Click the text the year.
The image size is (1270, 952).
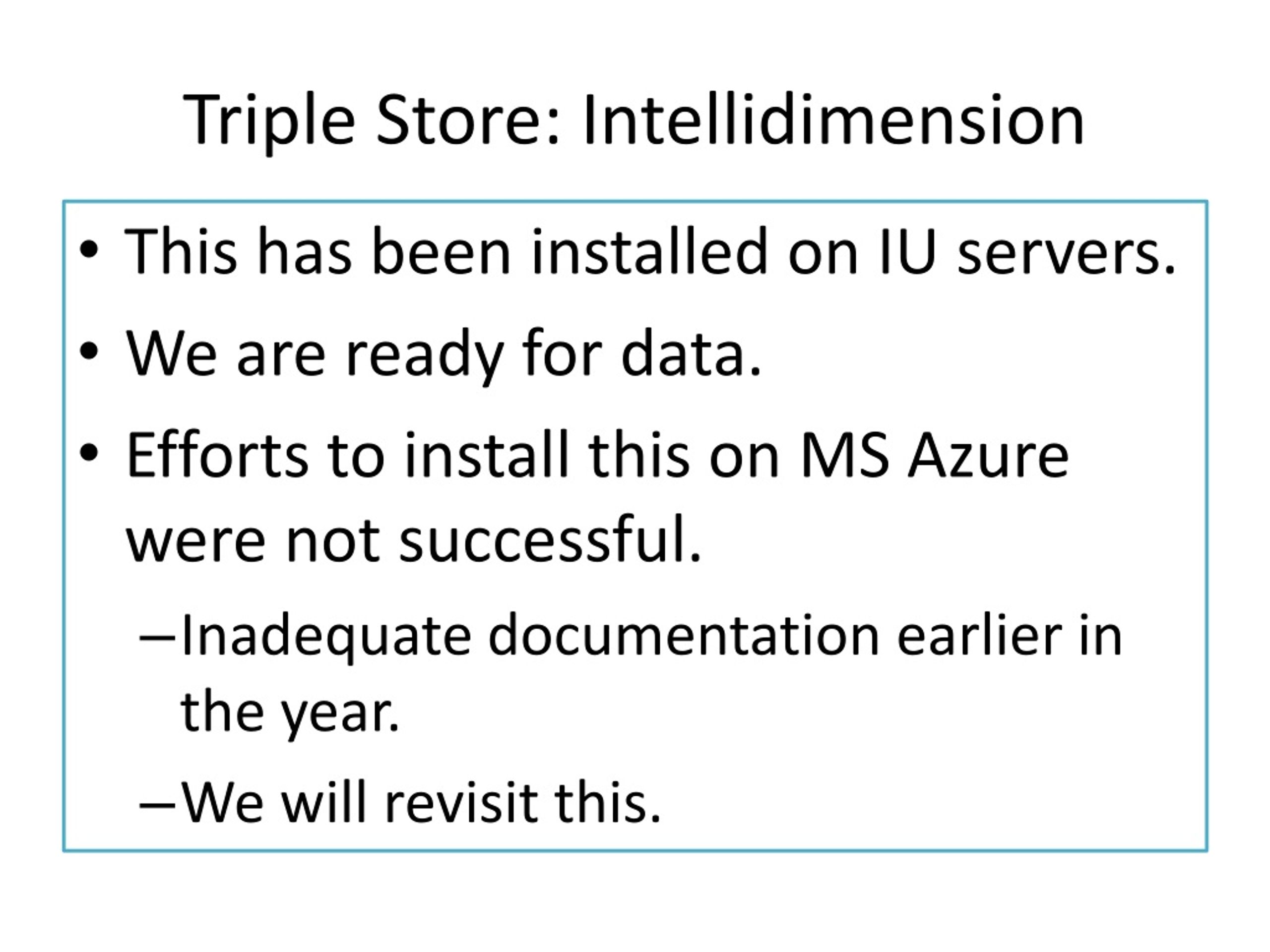coord(290,714)
